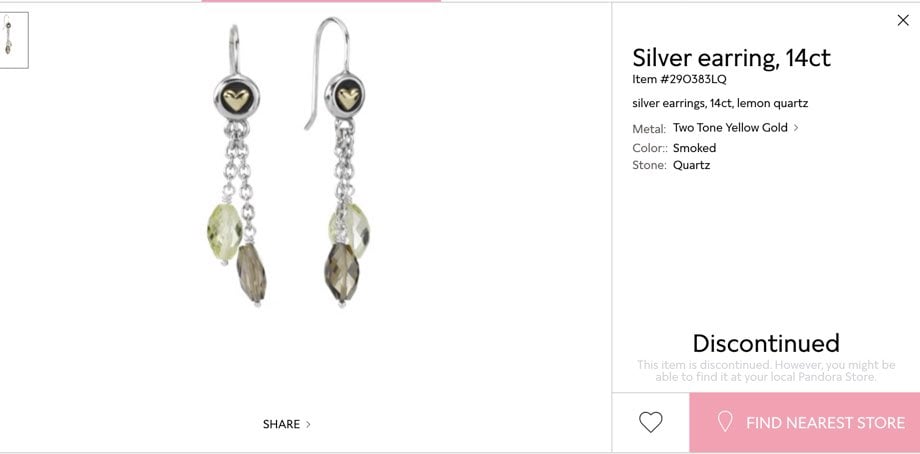Open the Metal options chevron

[x=796, y=127]
